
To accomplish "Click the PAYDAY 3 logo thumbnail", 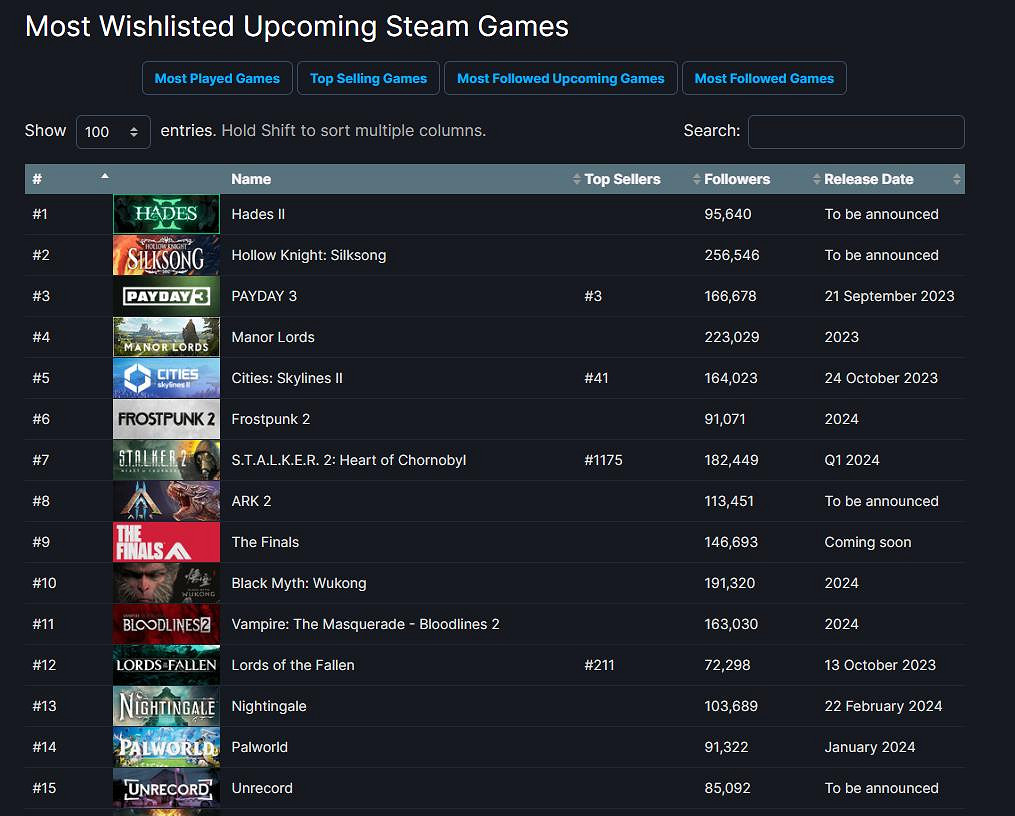I will coord(166,296).
